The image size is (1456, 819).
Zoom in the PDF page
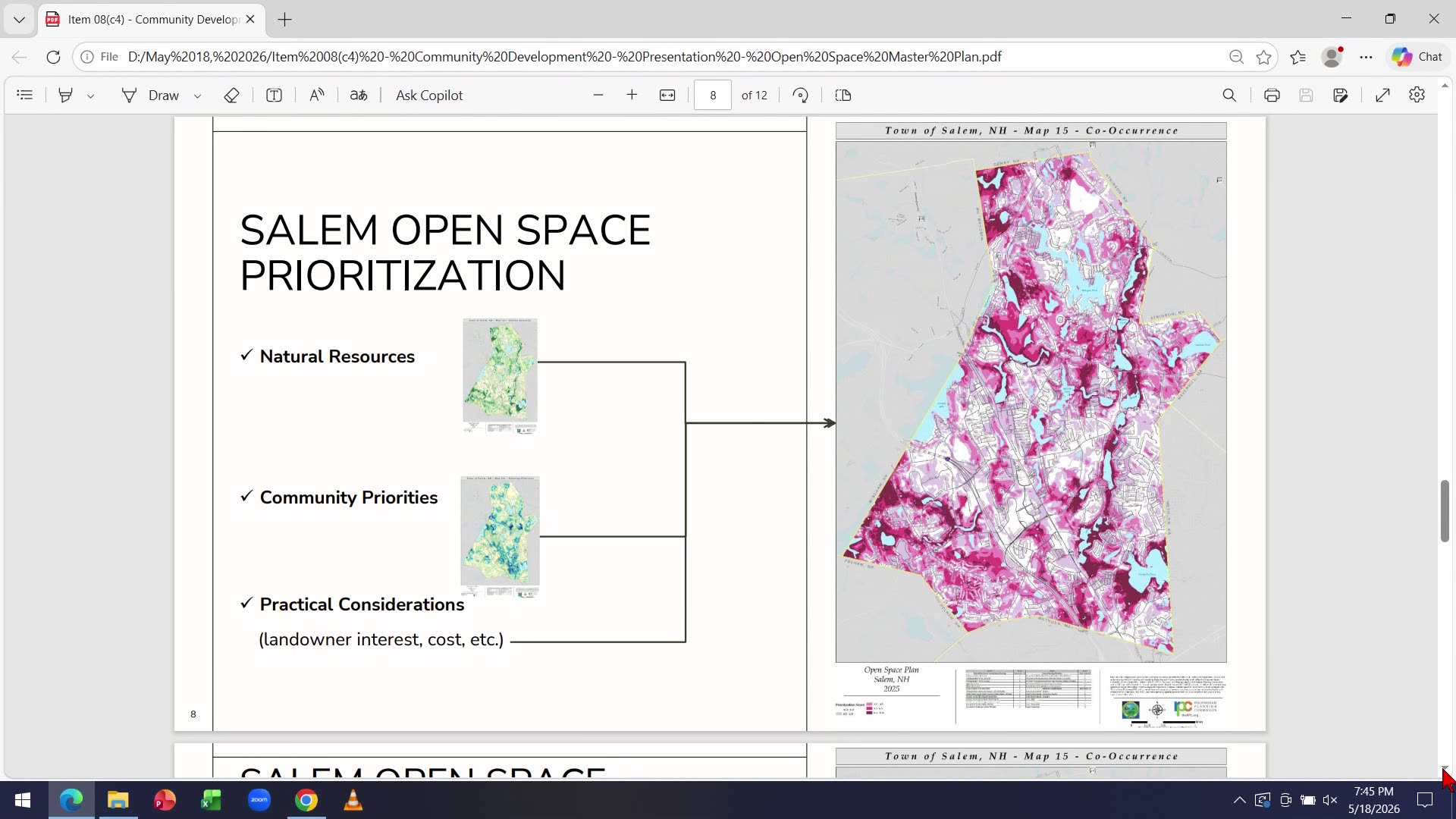pyautogui.click(x=632, y=96)
